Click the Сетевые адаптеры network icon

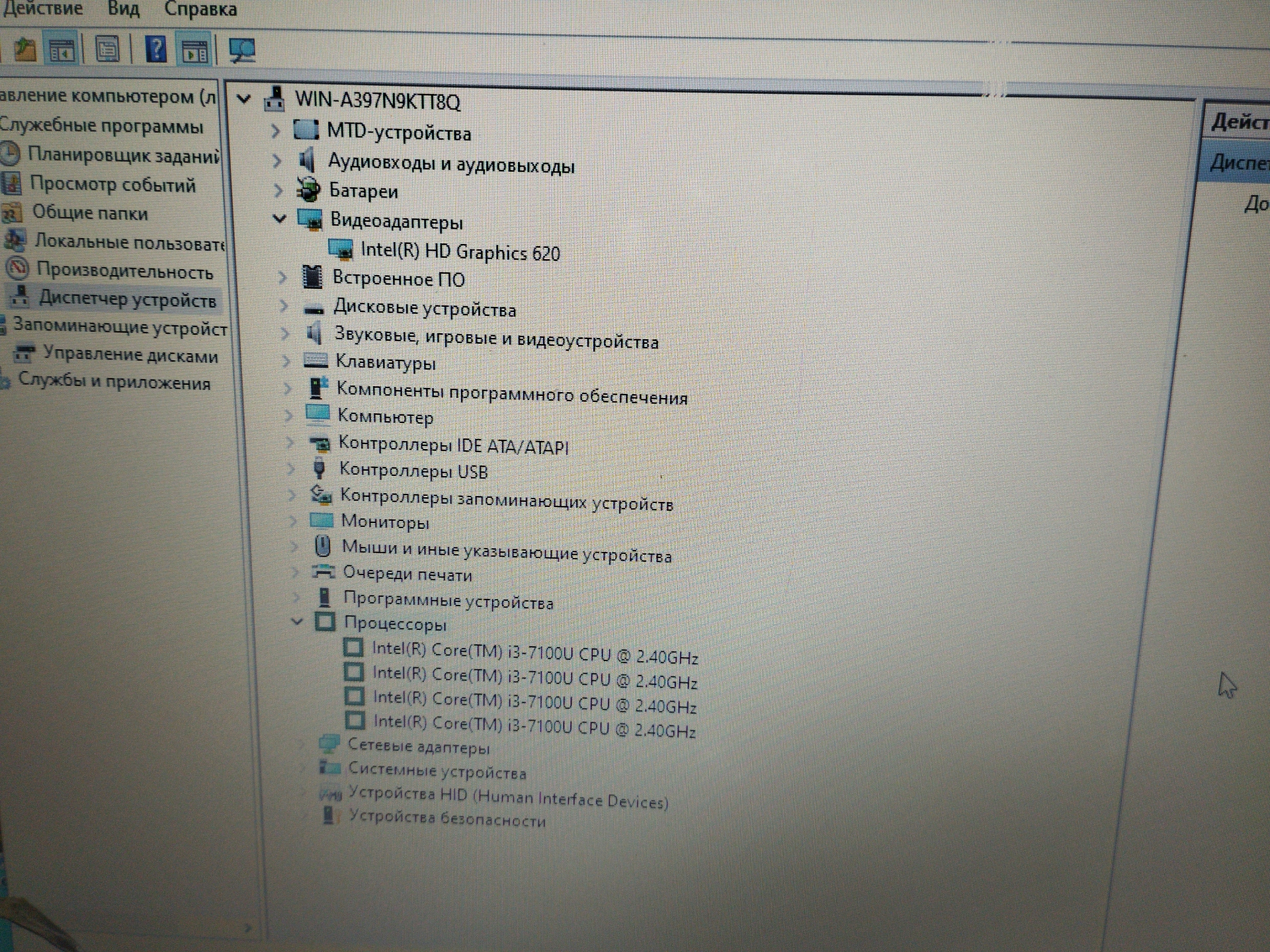329,744
